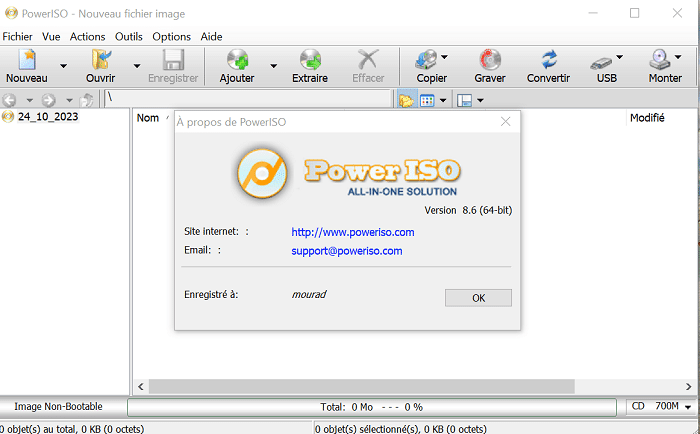Image resolution: width=700 pixels, height=434 pixels.
Task: Click the Ajouter toolbar icon
Action: (x=237, y=60)
